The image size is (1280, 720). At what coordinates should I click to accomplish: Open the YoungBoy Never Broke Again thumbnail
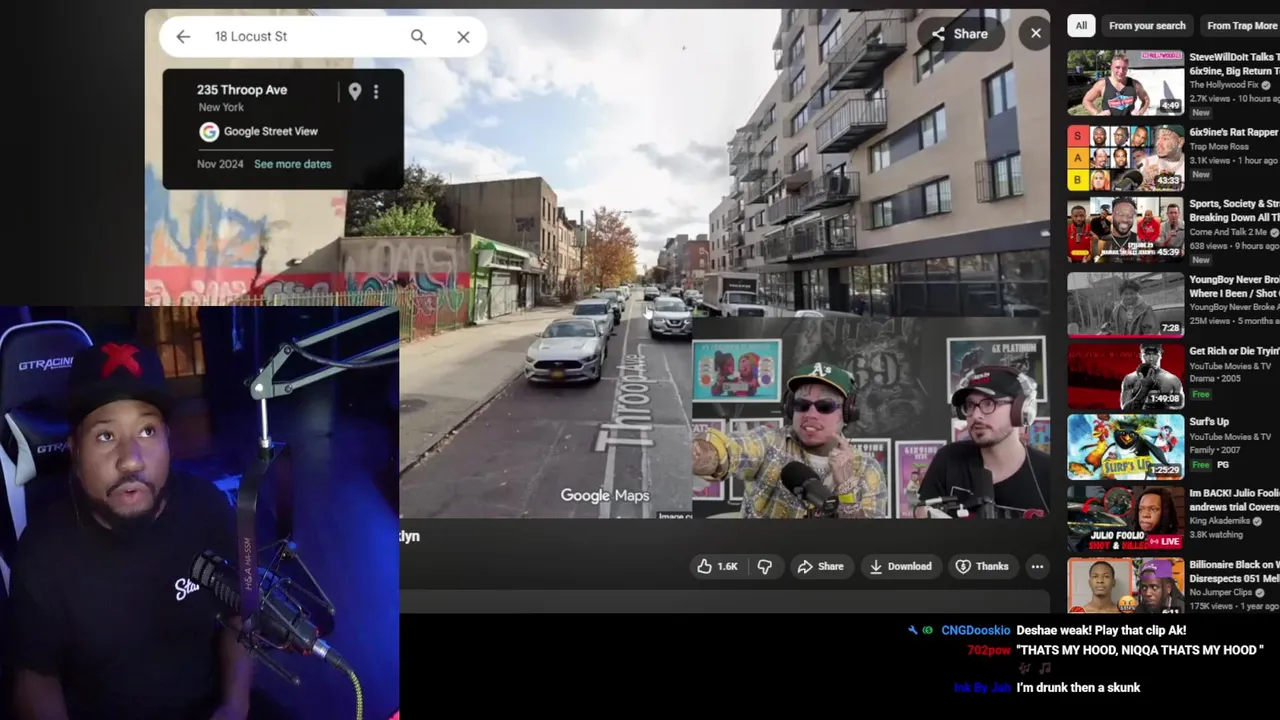1125,304
